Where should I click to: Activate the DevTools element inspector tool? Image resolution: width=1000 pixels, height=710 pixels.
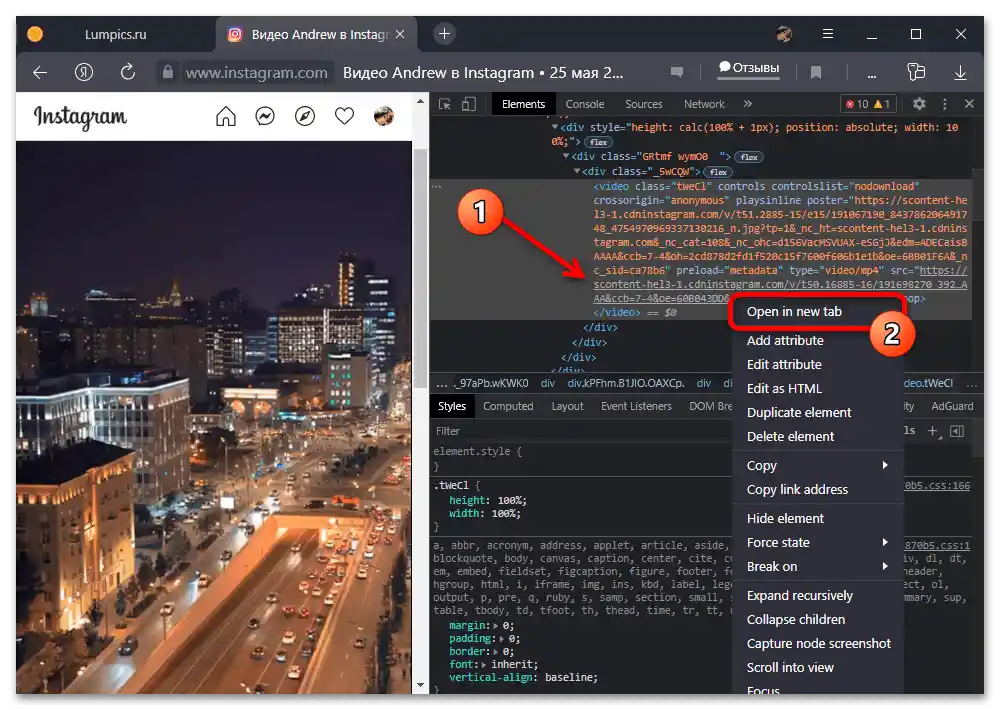click(x=445, y=104)
